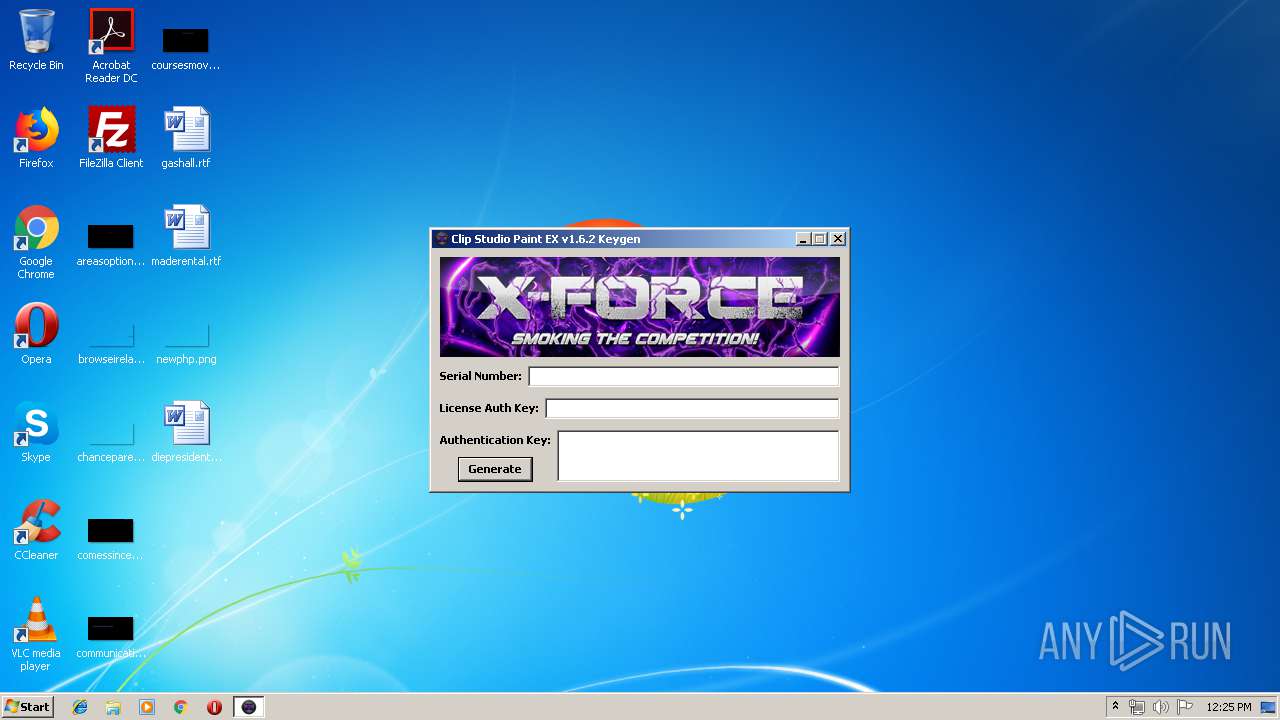This screenshot has width=1280, height=720.
Task: Open the clock showing 12:25 PM
Action: [1228, 707]
